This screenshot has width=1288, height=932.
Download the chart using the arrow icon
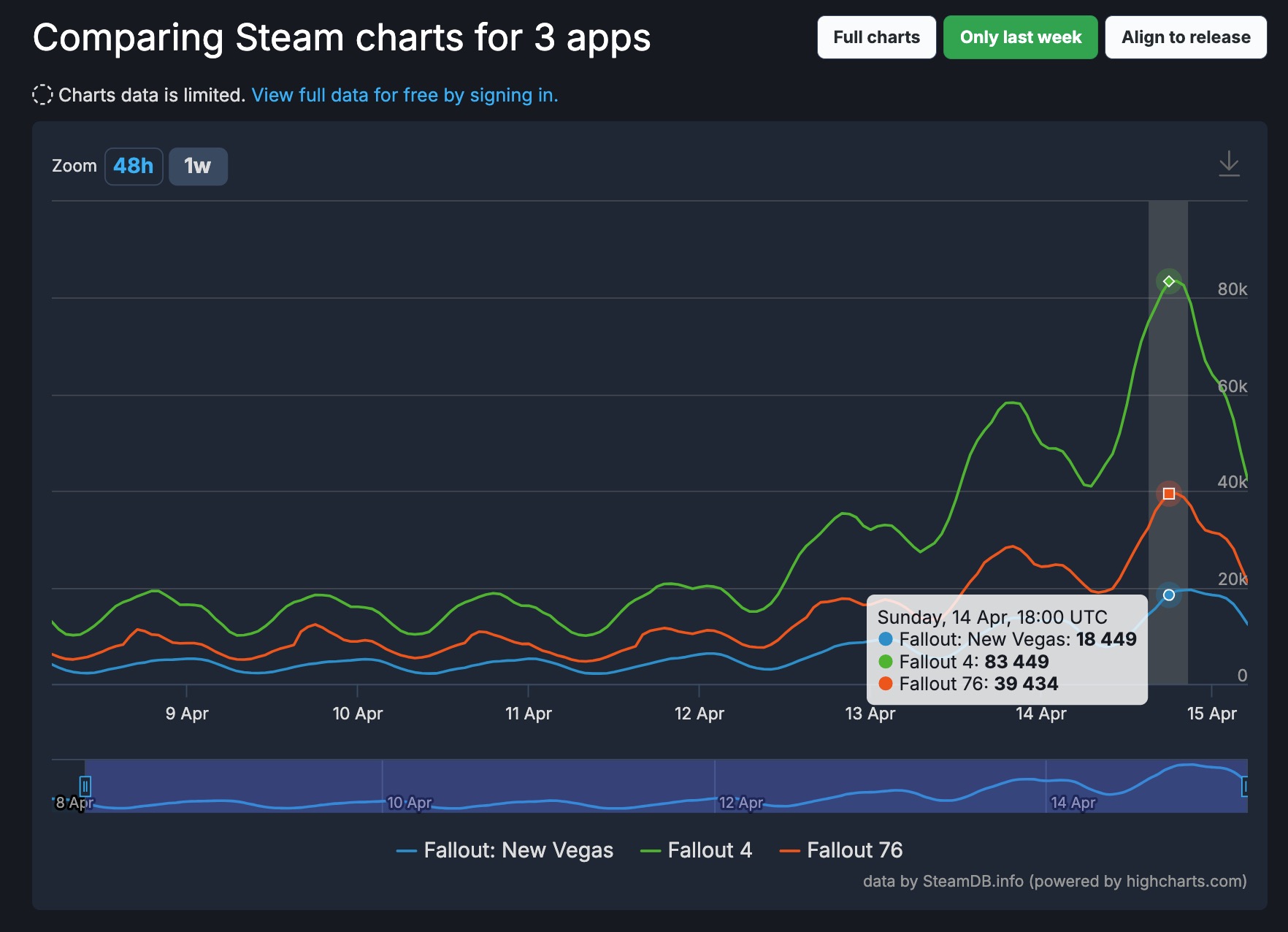(1229, 164)
